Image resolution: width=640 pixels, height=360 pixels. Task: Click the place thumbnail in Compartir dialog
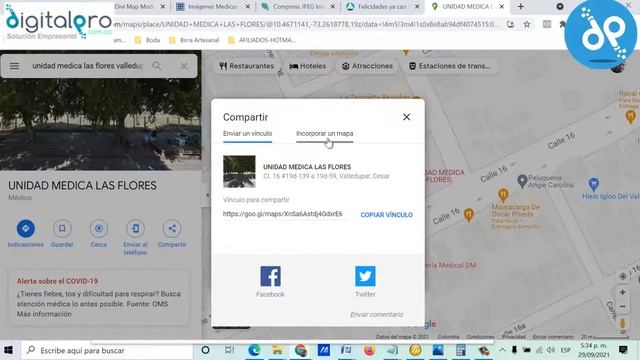(239, 171)
